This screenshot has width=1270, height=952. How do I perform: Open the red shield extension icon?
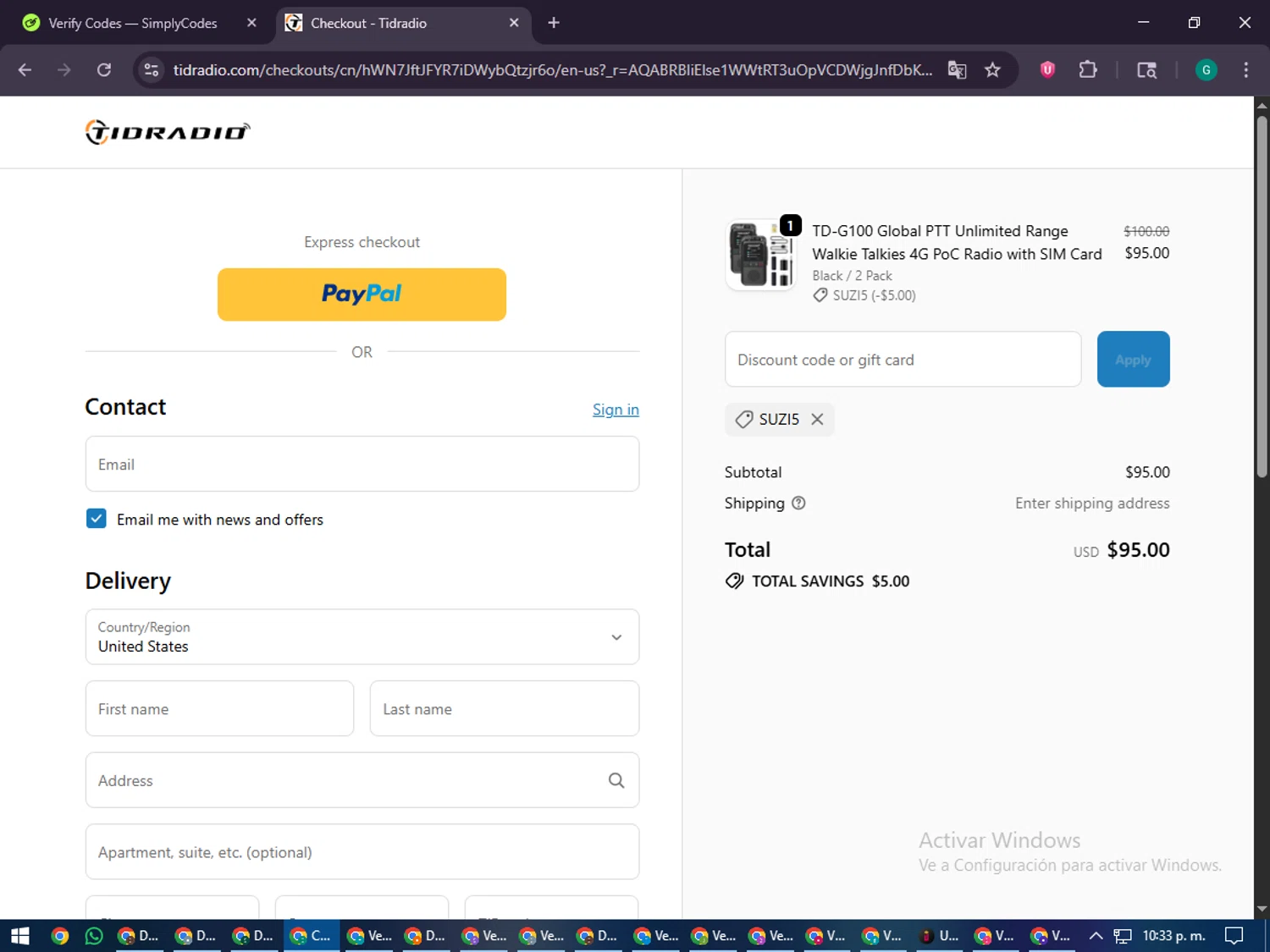coord(1047,70)
